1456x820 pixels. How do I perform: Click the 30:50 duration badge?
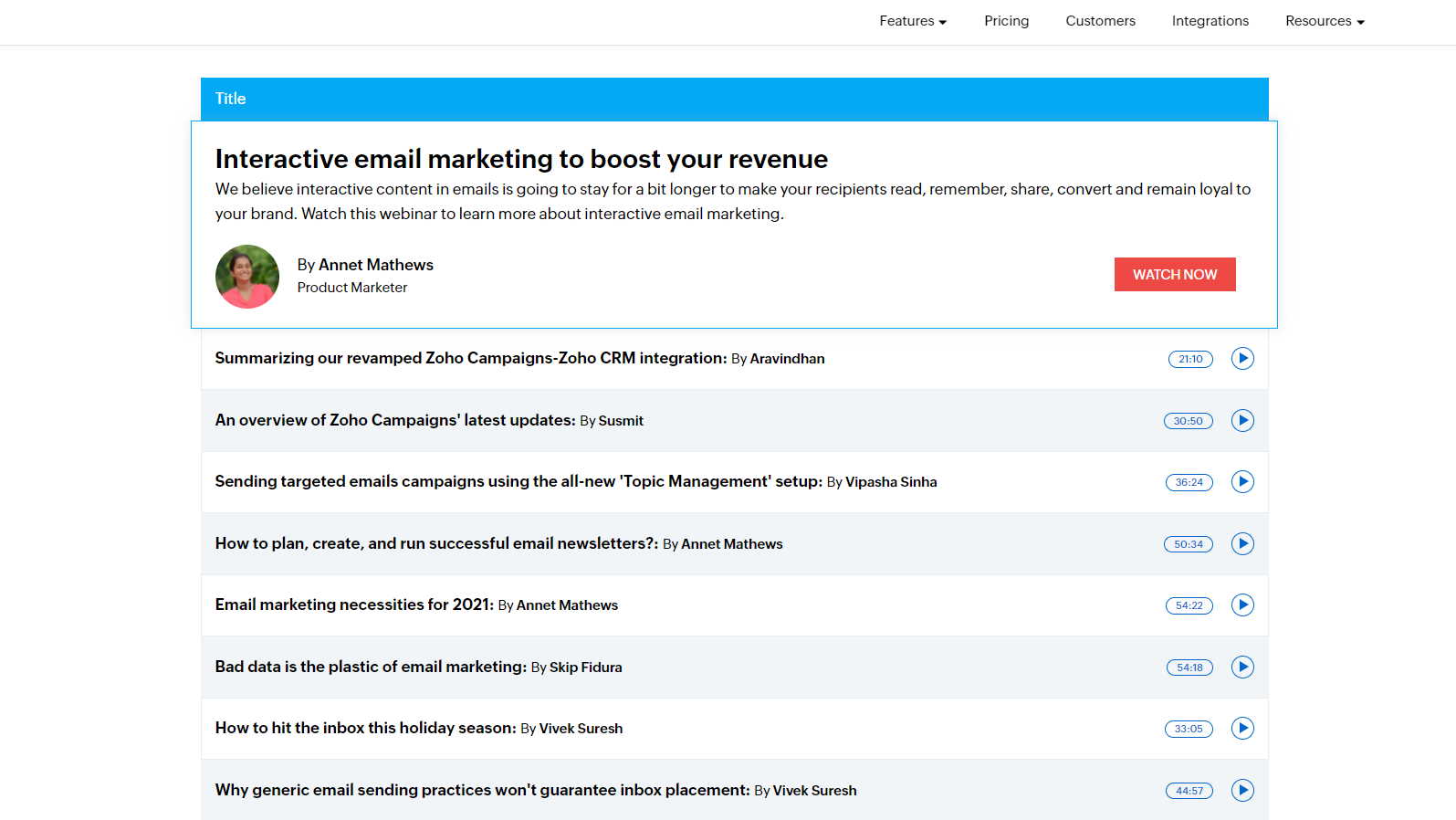coord(1189,421)
